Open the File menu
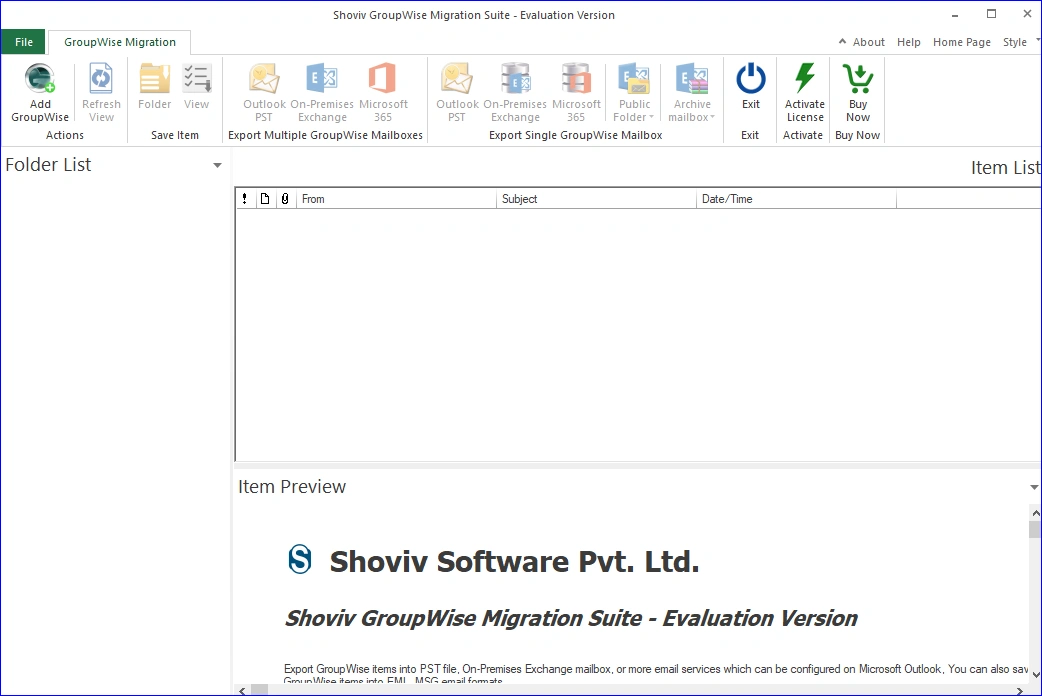This screenshot has height=696, width=1042. click(x=23, y=42)
